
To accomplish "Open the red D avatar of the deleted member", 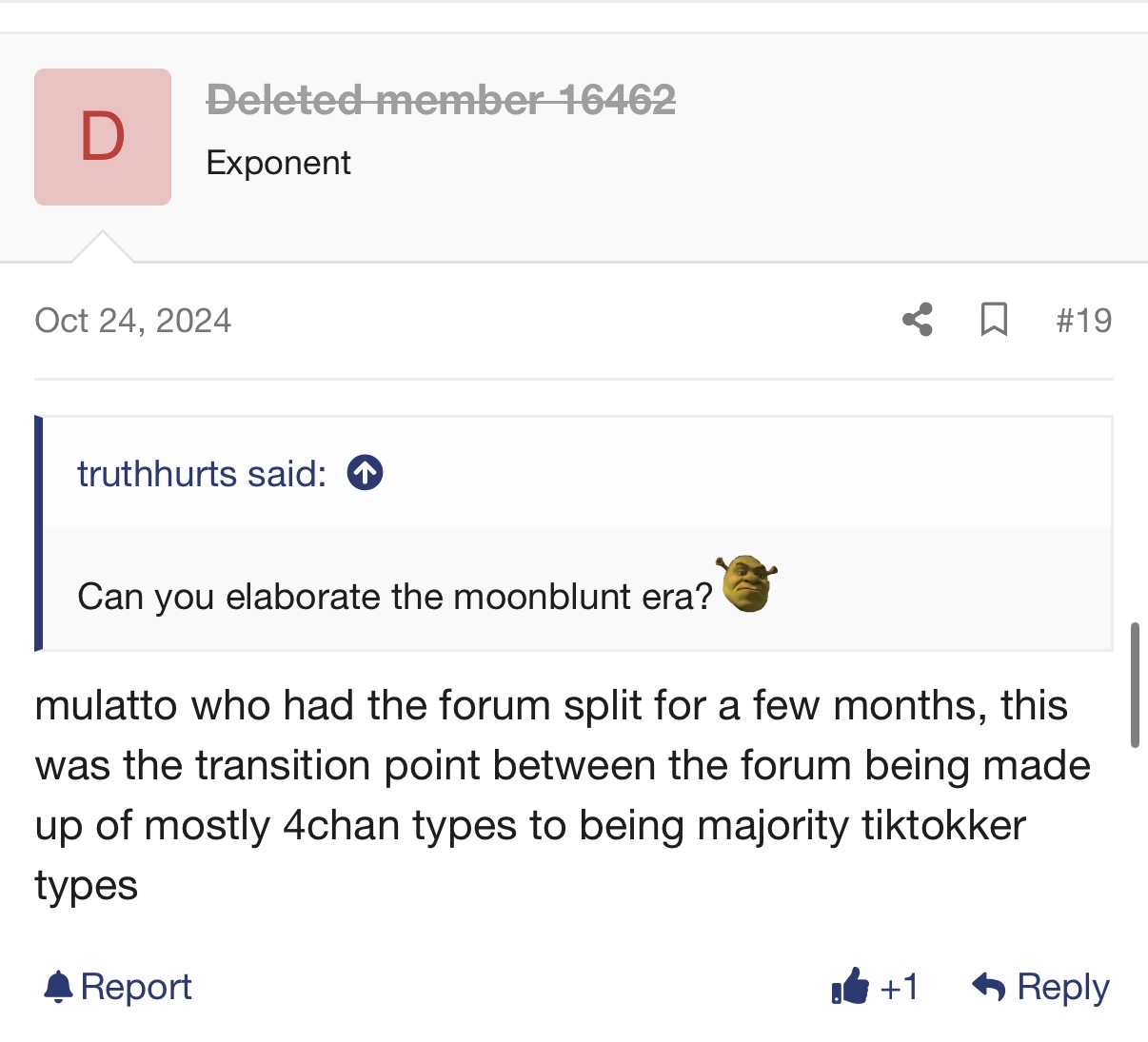I will click(103, 137).
